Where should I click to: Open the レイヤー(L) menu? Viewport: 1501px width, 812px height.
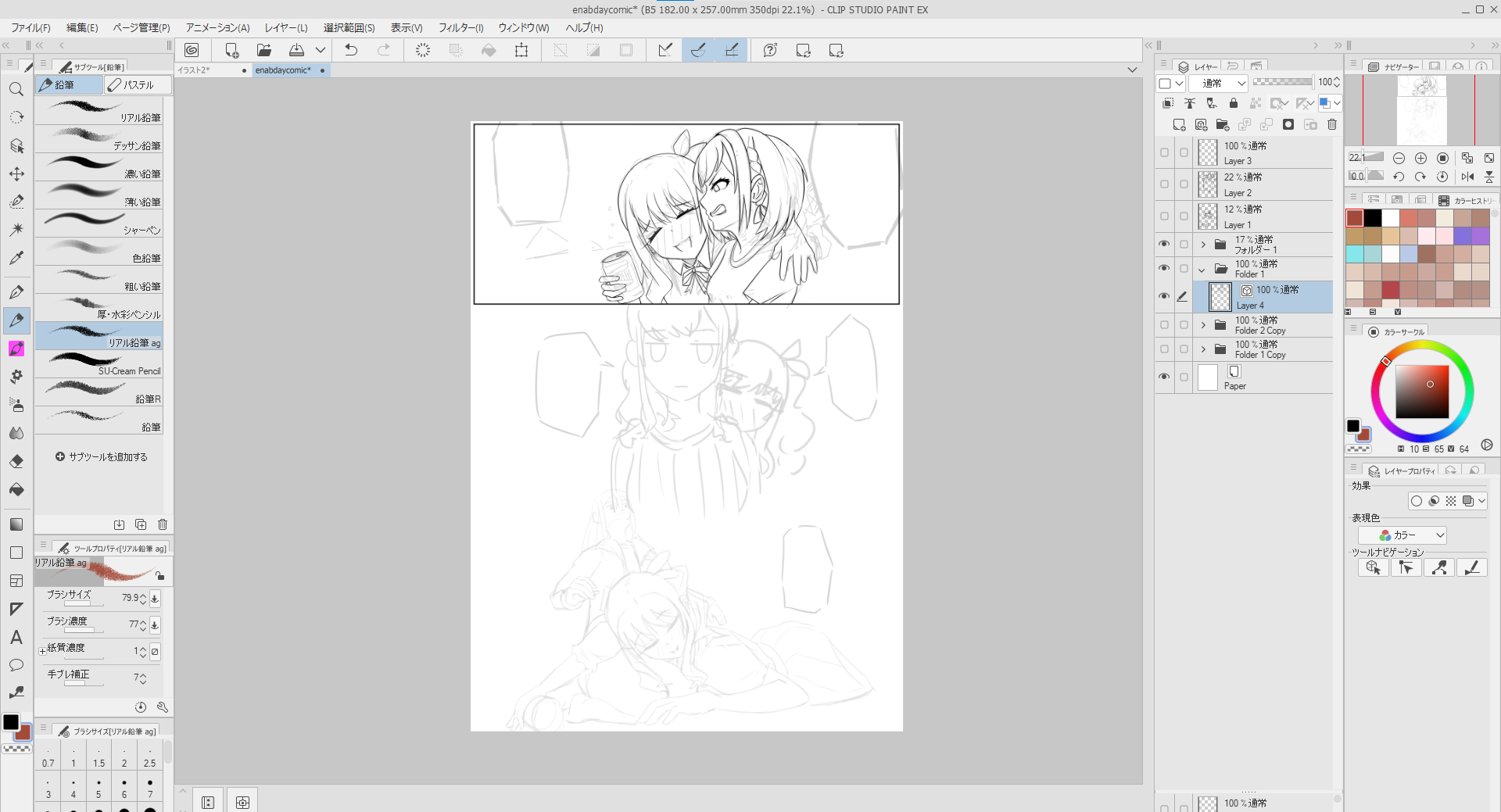point(286,27)
